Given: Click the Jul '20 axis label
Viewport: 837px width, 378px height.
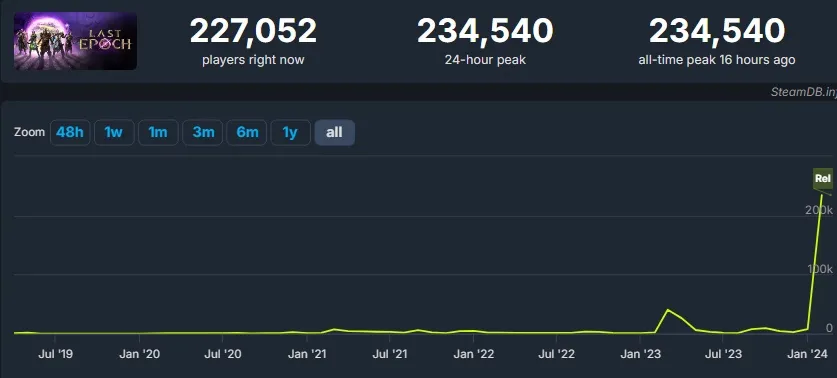Looking at the screenshot, I should [x=223, y=353].
